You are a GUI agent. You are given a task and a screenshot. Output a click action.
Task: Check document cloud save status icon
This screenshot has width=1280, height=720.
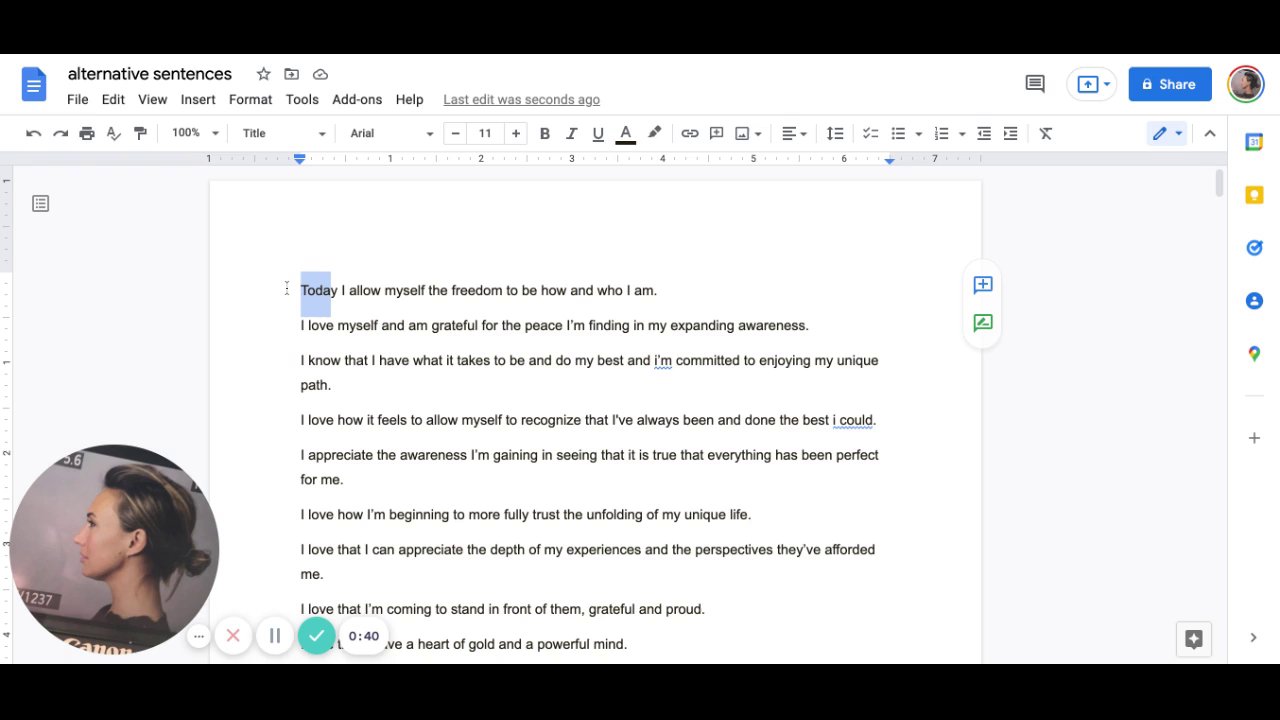(320, 74)
